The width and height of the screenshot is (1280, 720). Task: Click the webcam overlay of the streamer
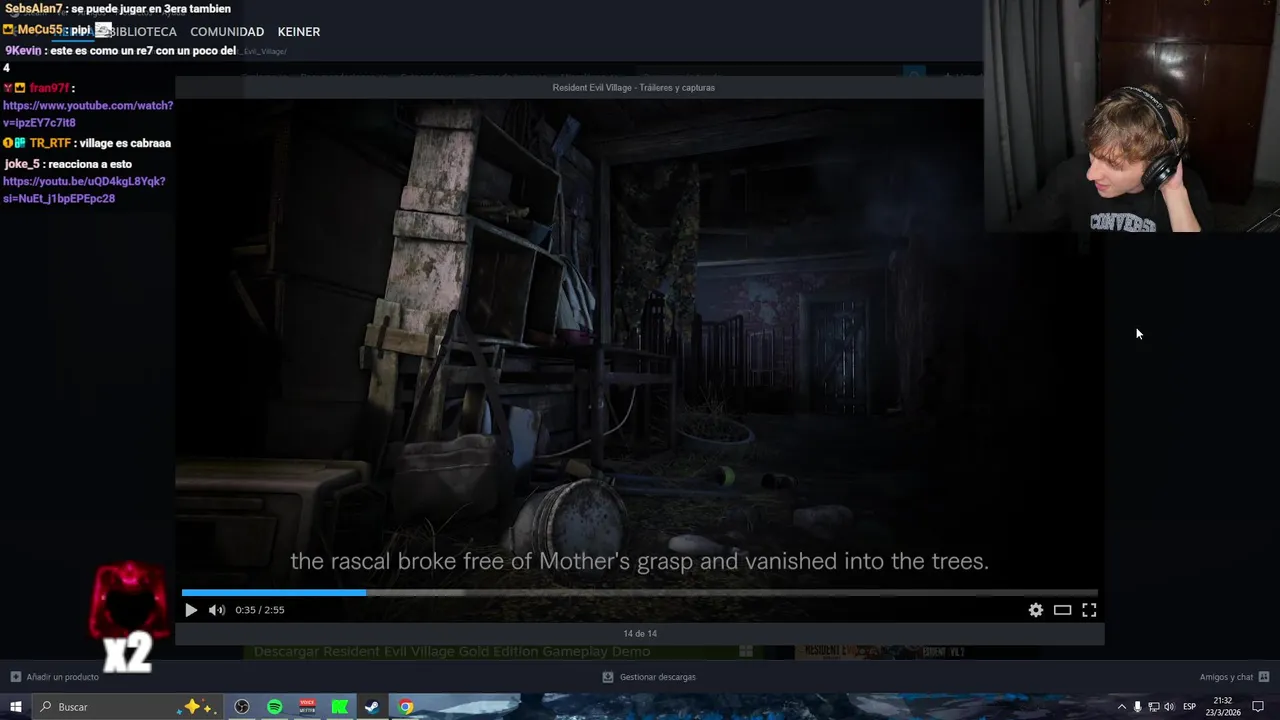pyautogui.click(x=1131, y=116)
